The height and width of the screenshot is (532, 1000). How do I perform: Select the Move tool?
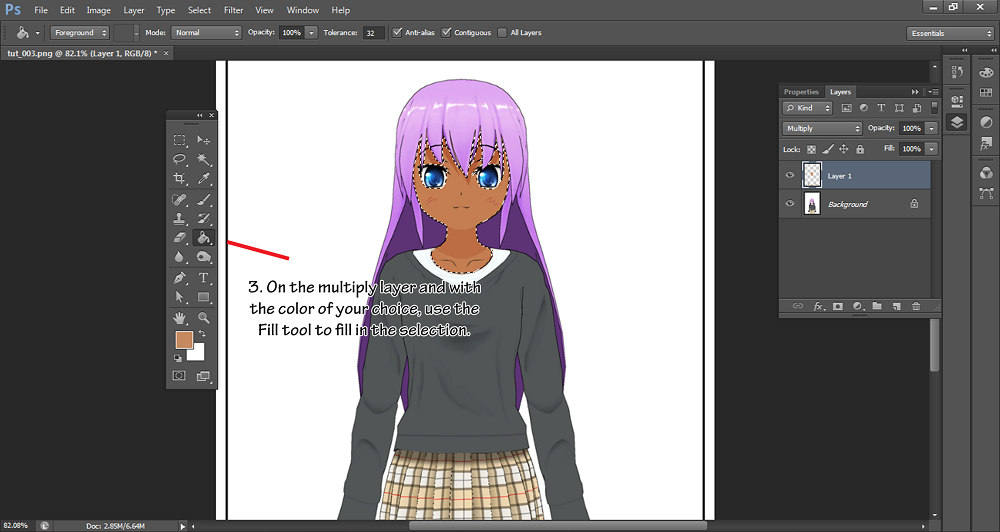pos(203,140)
